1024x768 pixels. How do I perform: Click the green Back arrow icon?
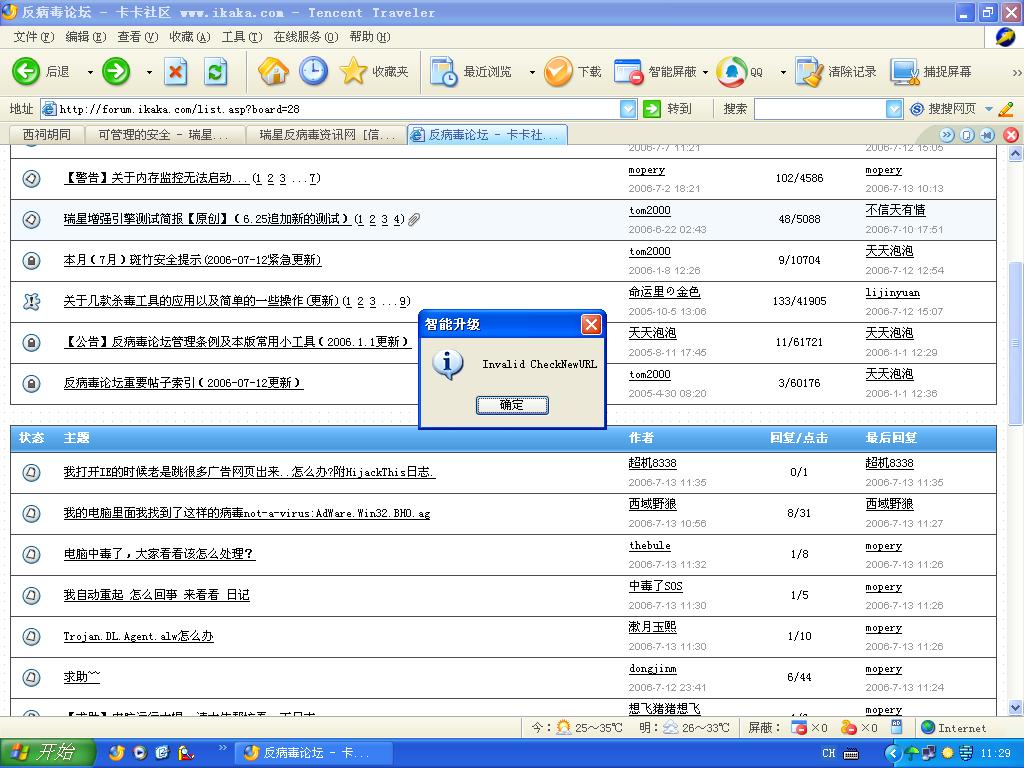26,71
